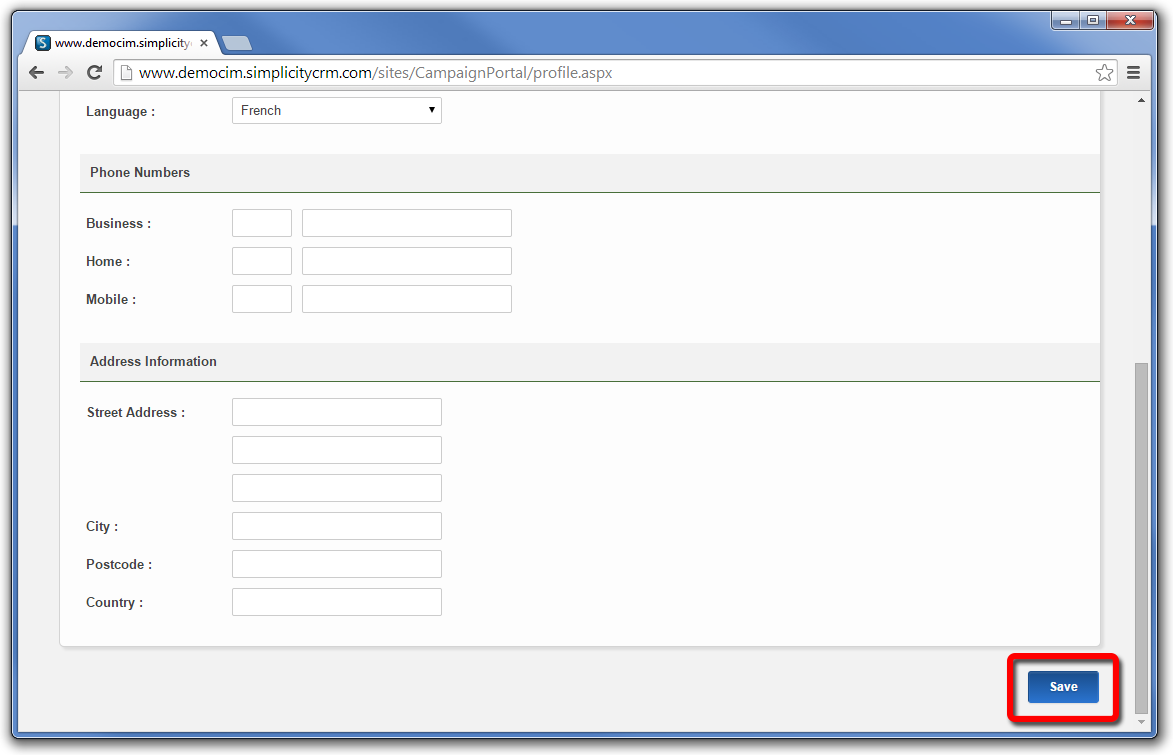Click the scrollbar up arrow

pyautogui.click(x=1141, y=100)
